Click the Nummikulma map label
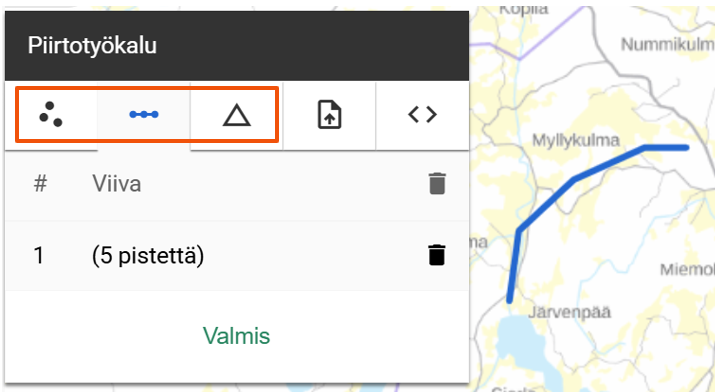Image resolution: width=715 pixels, height=392 pixels. coord(668,45)
